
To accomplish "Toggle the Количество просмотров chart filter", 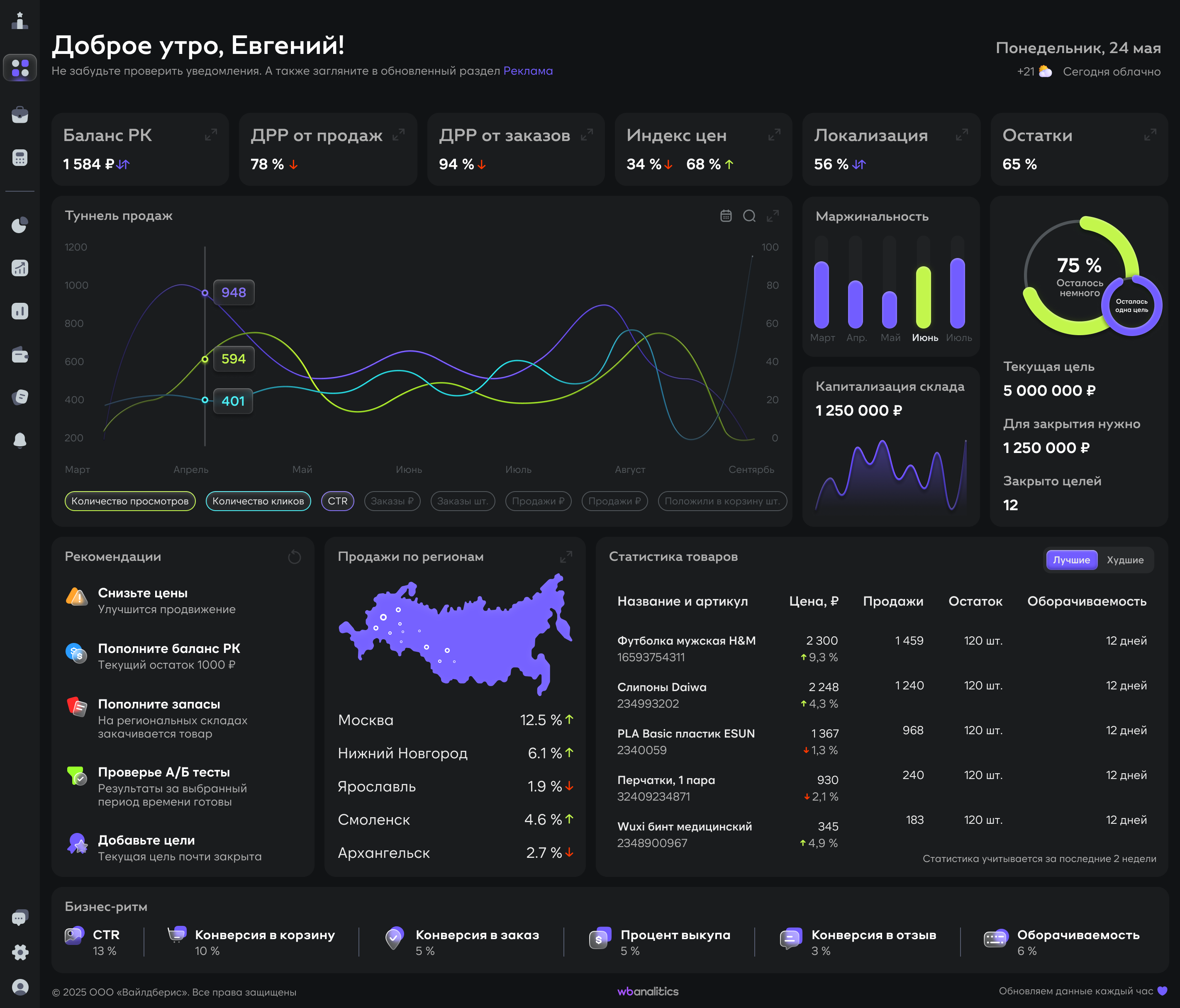I will [130, 501].
